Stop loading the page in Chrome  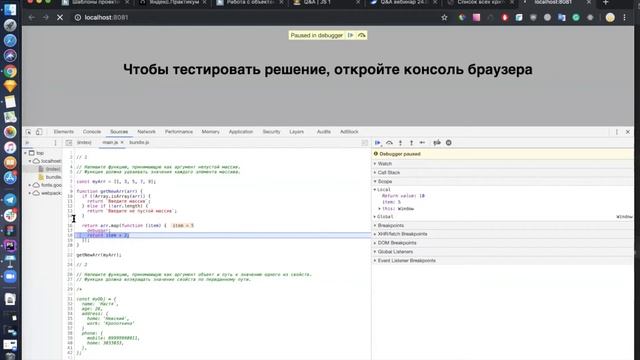[60, 18]
